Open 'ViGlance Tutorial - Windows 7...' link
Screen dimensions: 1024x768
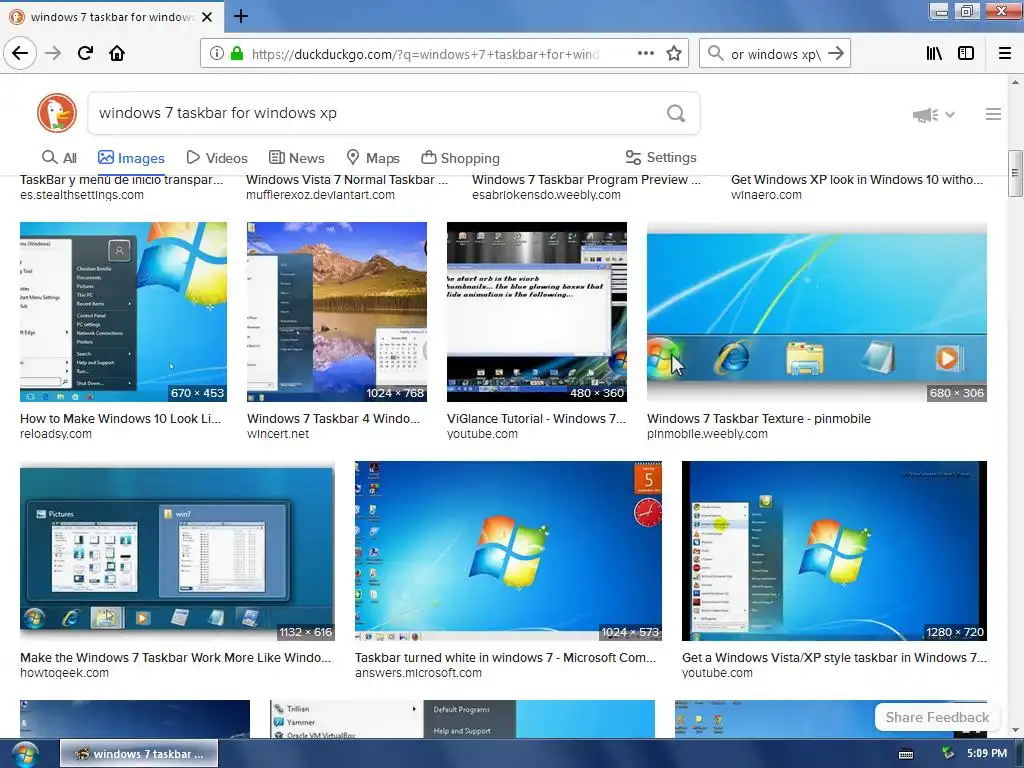pos(536,419)
